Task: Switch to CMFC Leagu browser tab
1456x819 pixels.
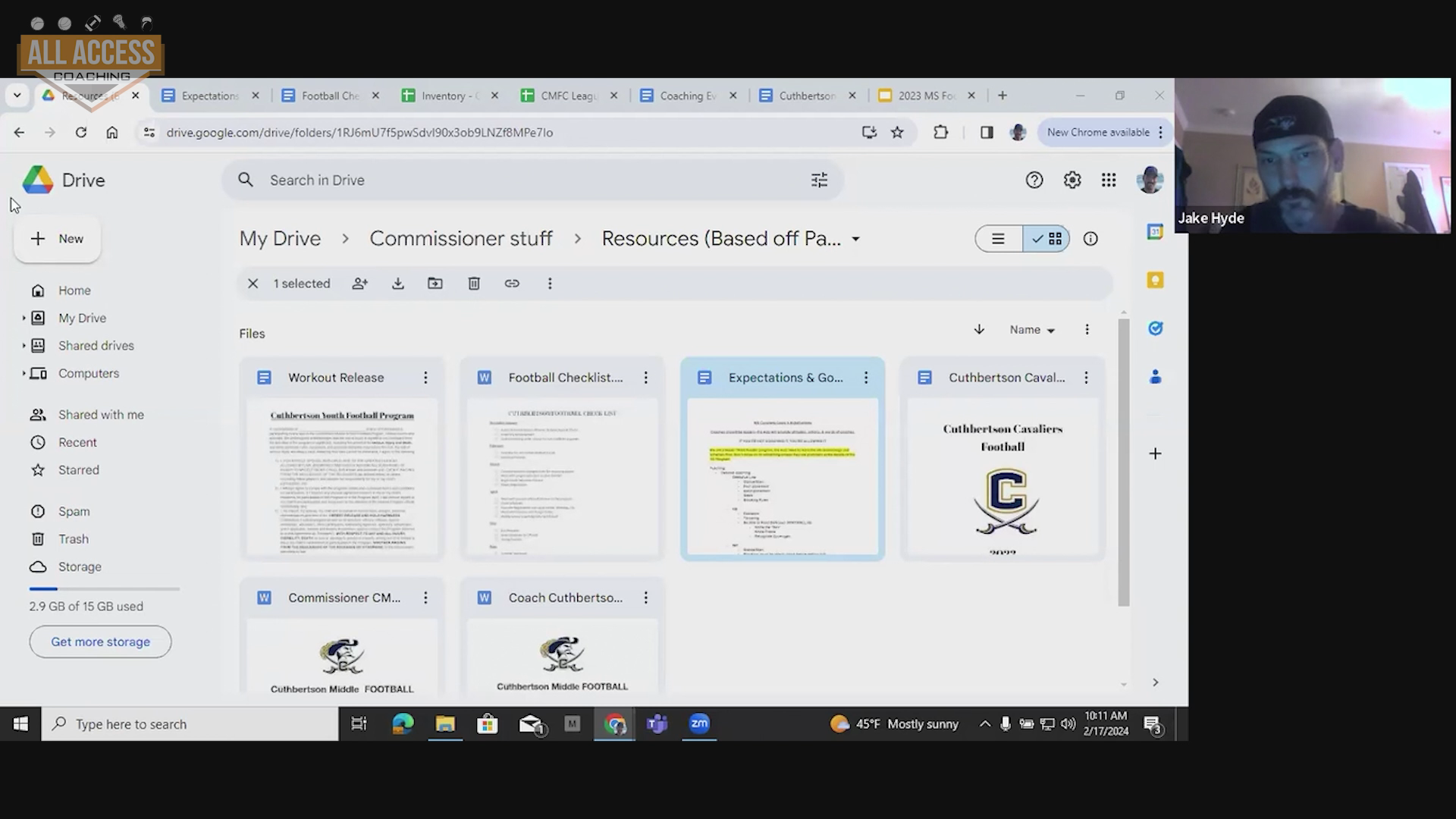Action: point(569,96)
